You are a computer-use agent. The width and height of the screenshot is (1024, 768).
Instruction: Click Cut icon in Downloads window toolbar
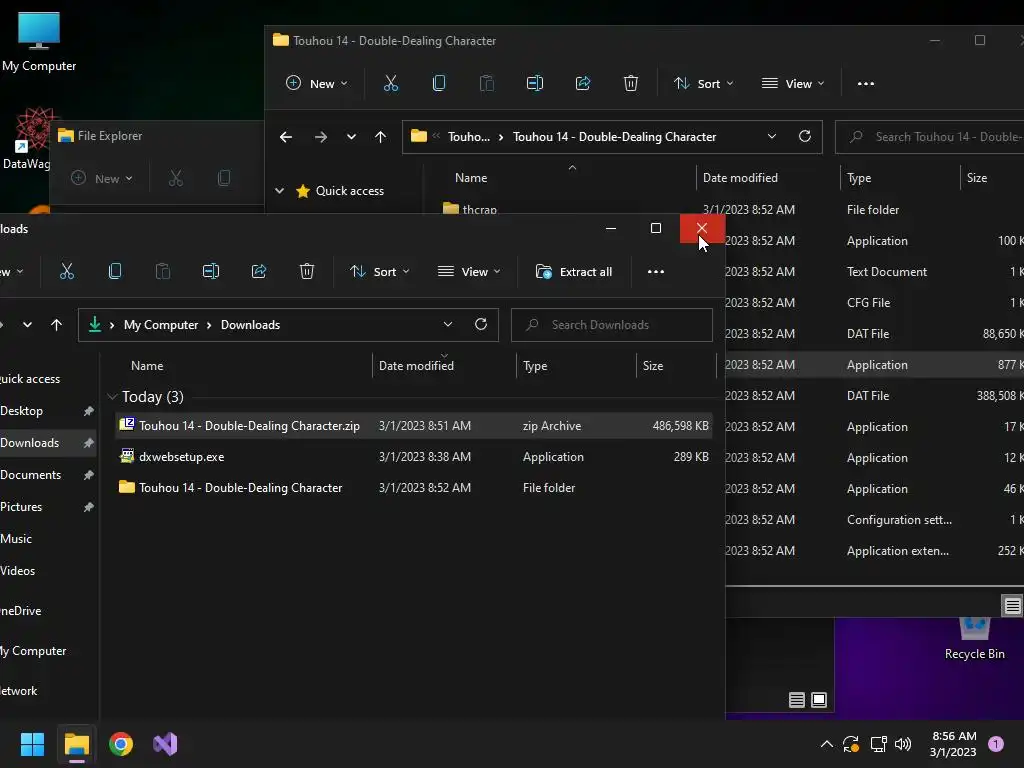67,272
